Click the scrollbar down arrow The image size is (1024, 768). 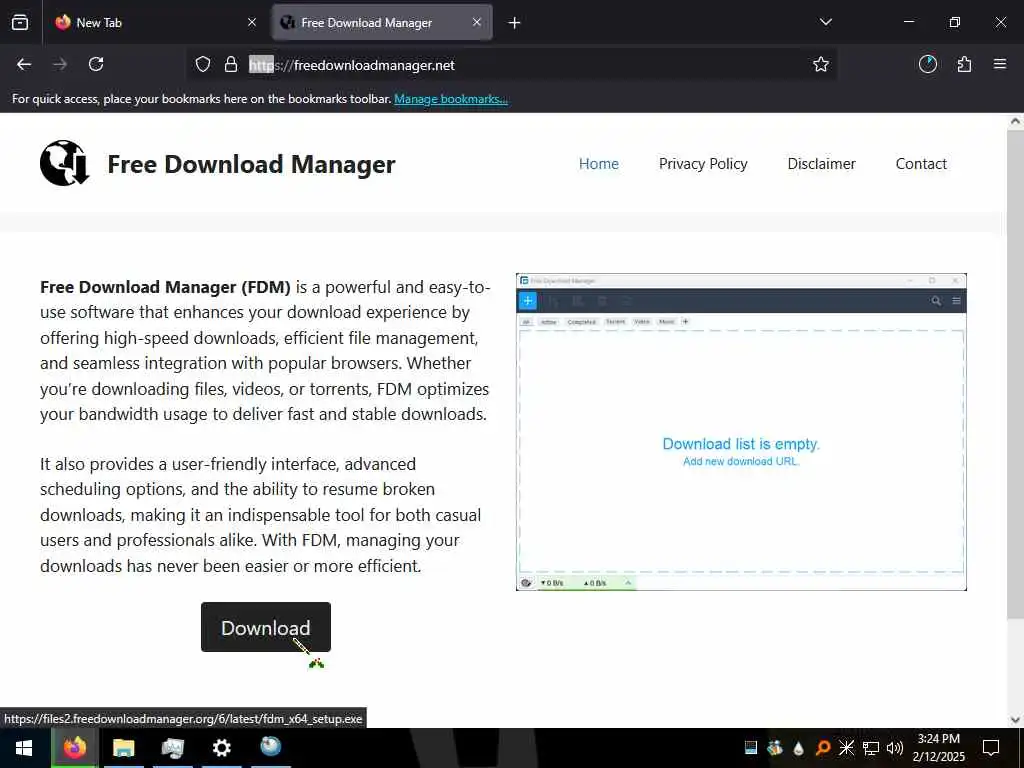tap(1015, 720)
